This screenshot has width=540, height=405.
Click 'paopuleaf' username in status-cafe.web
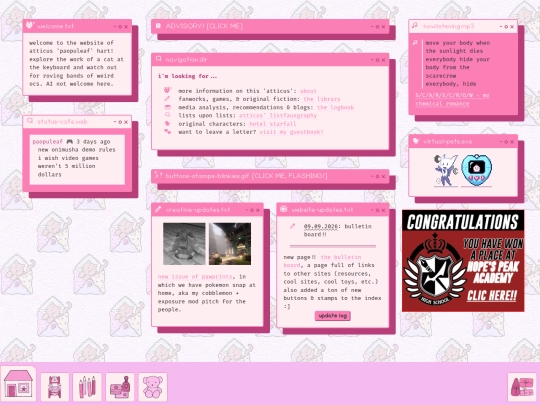[48, 142]
